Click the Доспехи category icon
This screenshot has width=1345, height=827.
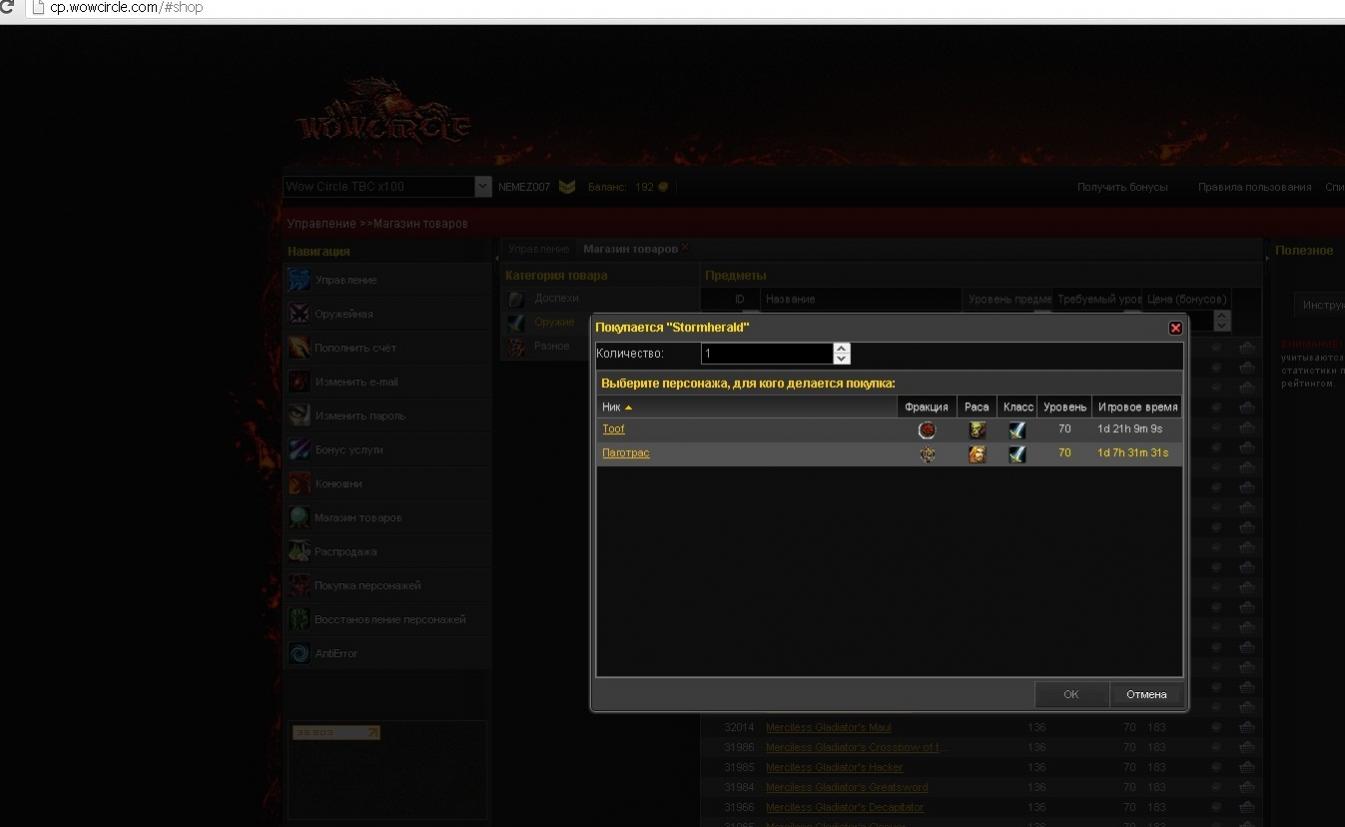coord(516,299)
